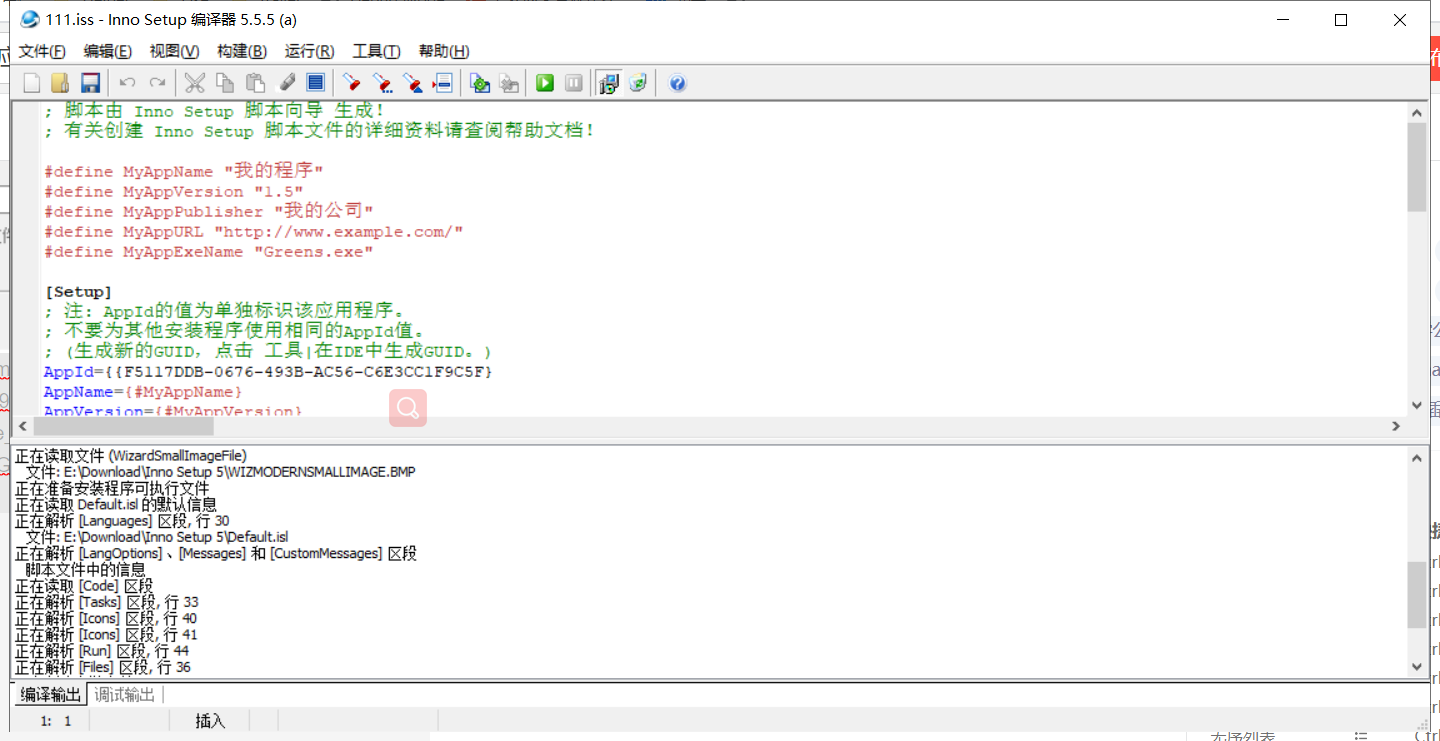Copy selection using toolbar icon
This screenshot has width=1440, height=741.
[x=225, y=83]
